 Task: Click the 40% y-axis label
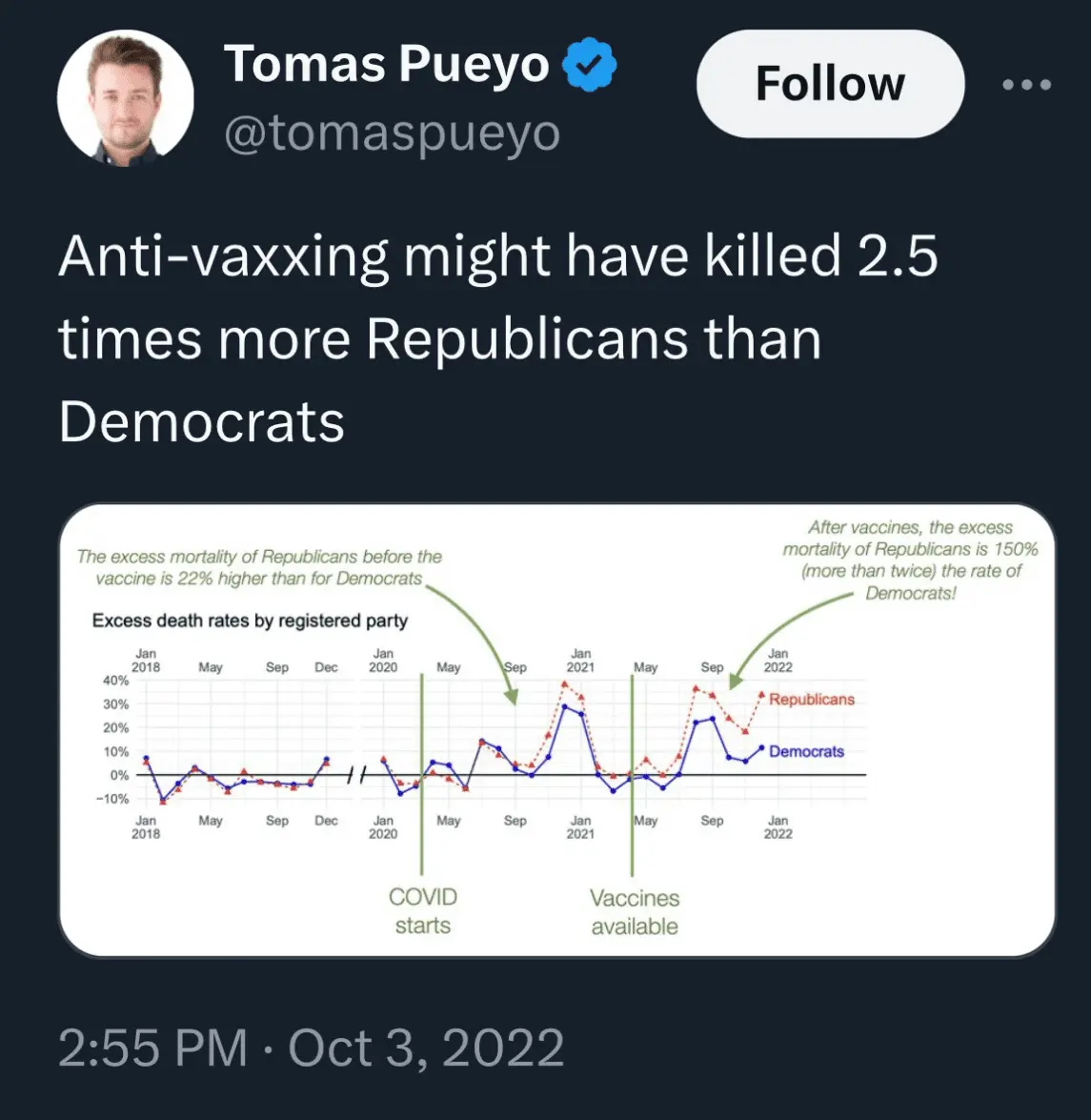click(x=115, y=681)
